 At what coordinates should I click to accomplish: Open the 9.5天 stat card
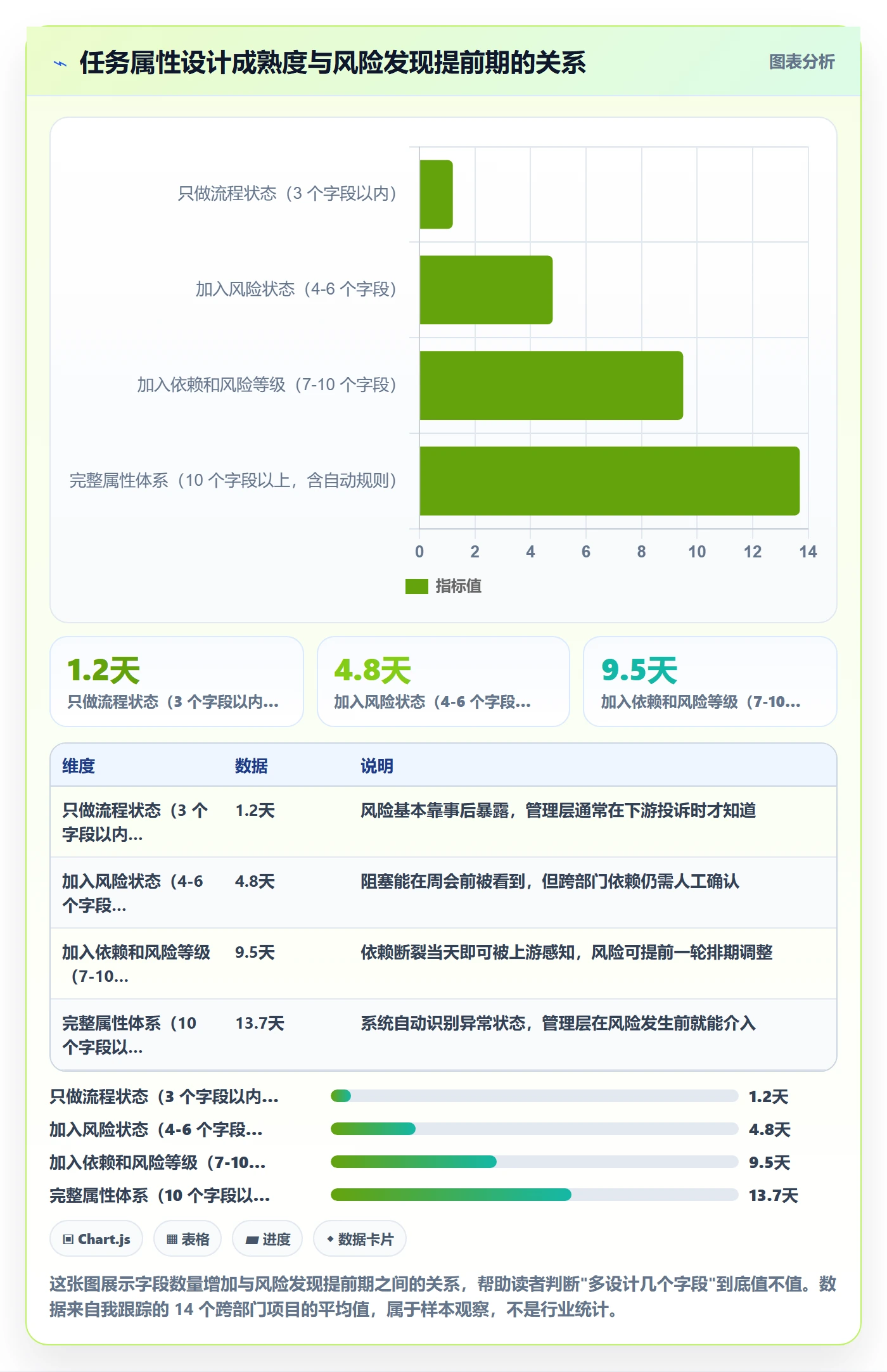pyautogui.click(x=710, y=682)
